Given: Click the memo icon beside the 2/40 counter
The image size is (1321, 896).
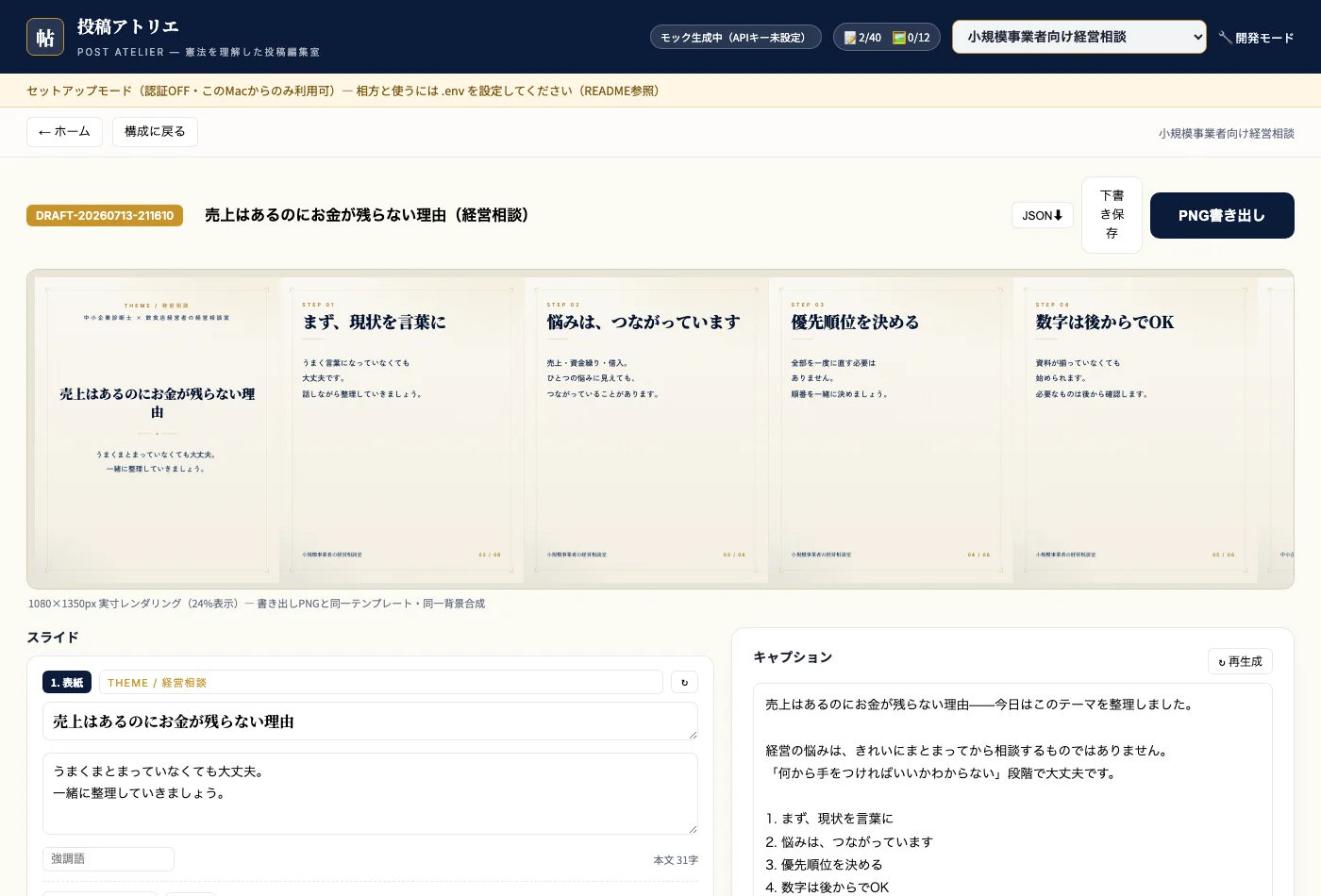Looking at the screenshot, I should click(850, 38).
